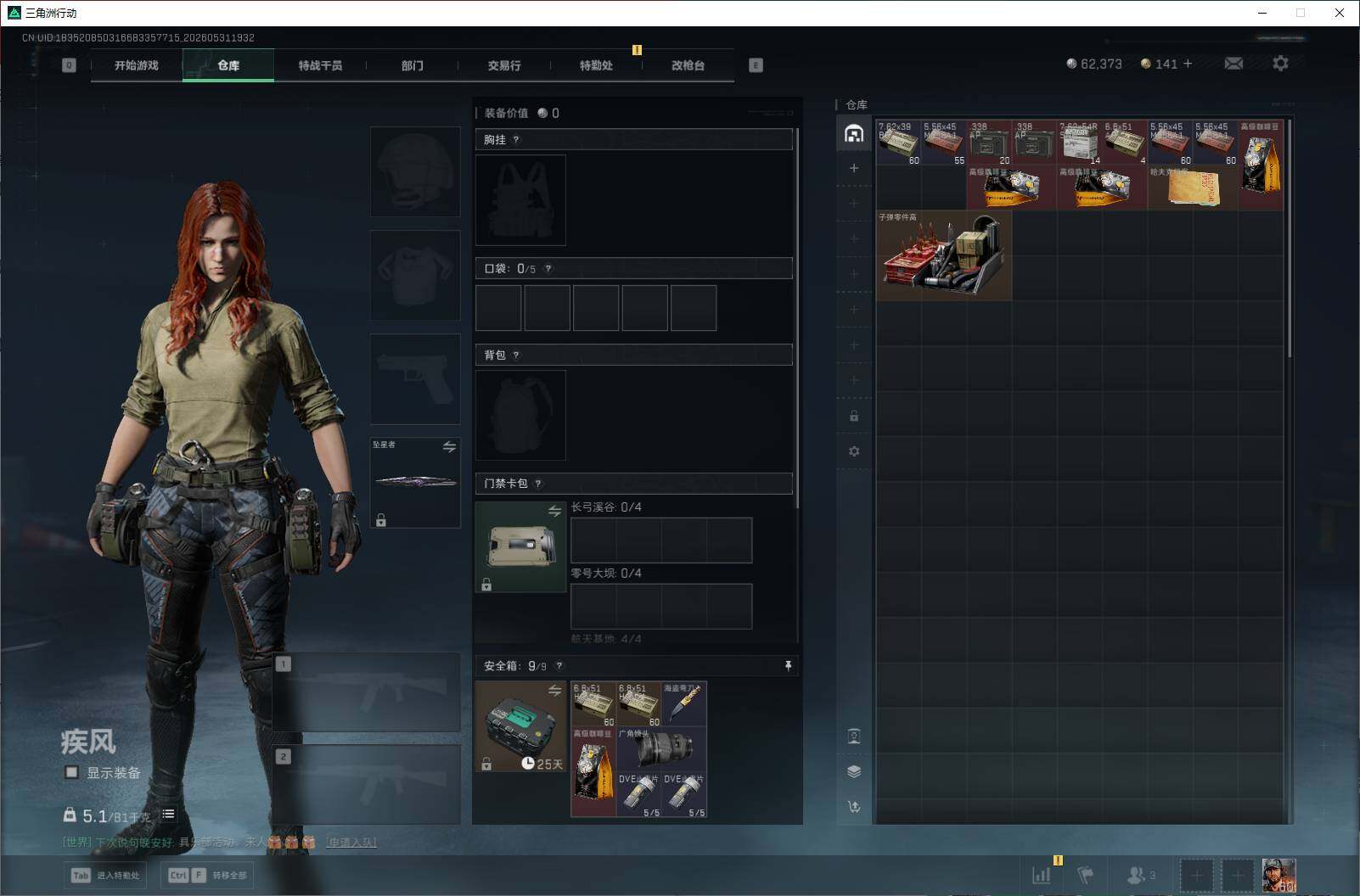Click the flag icon in bottom bar

click(x=1085, y=875)
